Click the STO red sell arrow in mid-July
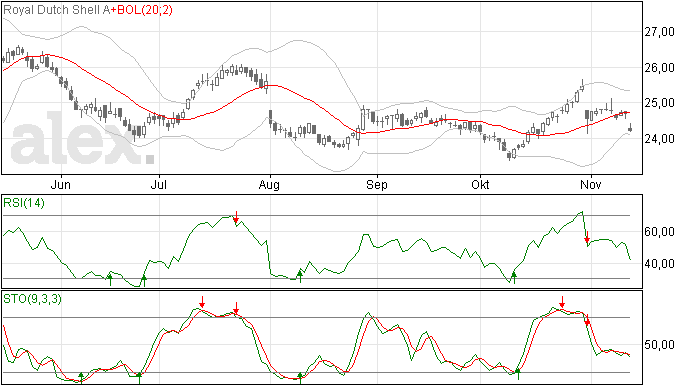The image size is (690, 387). point(202,302)
